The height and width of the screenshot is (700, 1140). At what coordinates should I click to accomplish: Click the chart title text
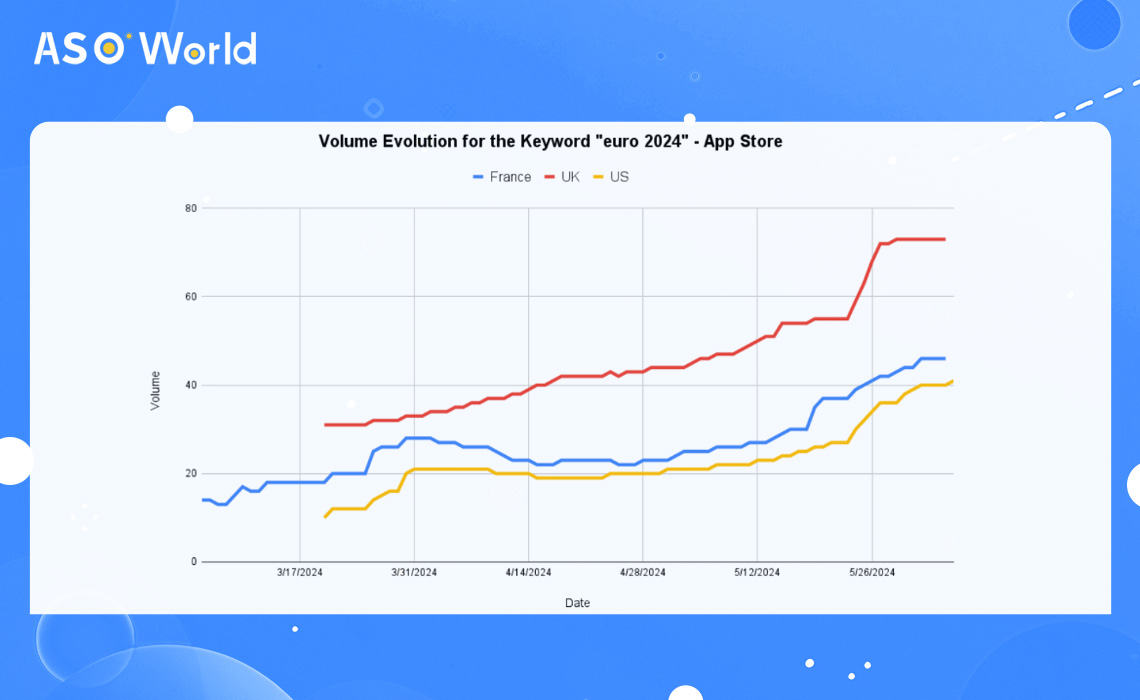[x=550, y=141]
